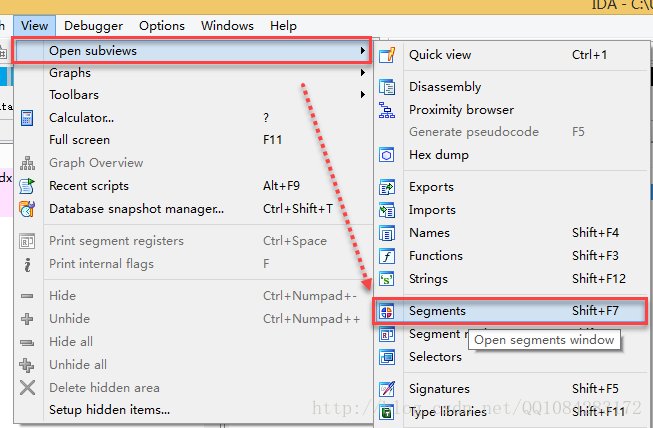Click the Proximity browser icon
The height and width of the screenshot is (428, 653).
pos(387,110)
